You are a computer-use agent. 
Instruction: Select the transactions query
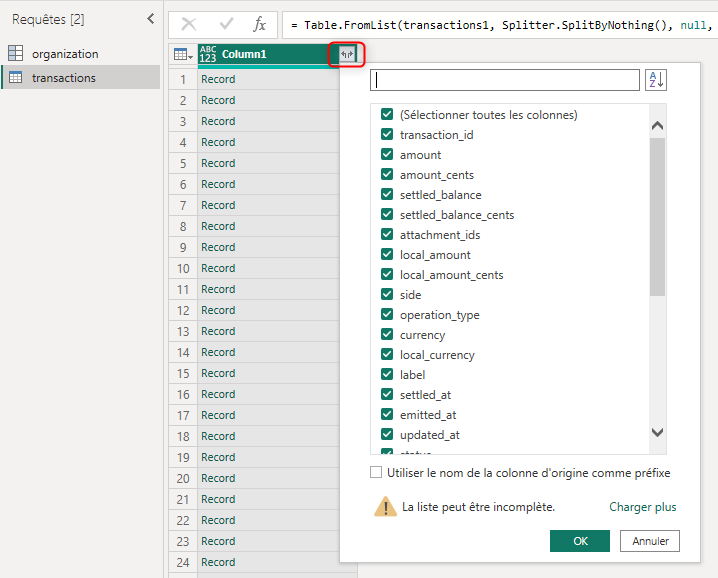[81, 77]
